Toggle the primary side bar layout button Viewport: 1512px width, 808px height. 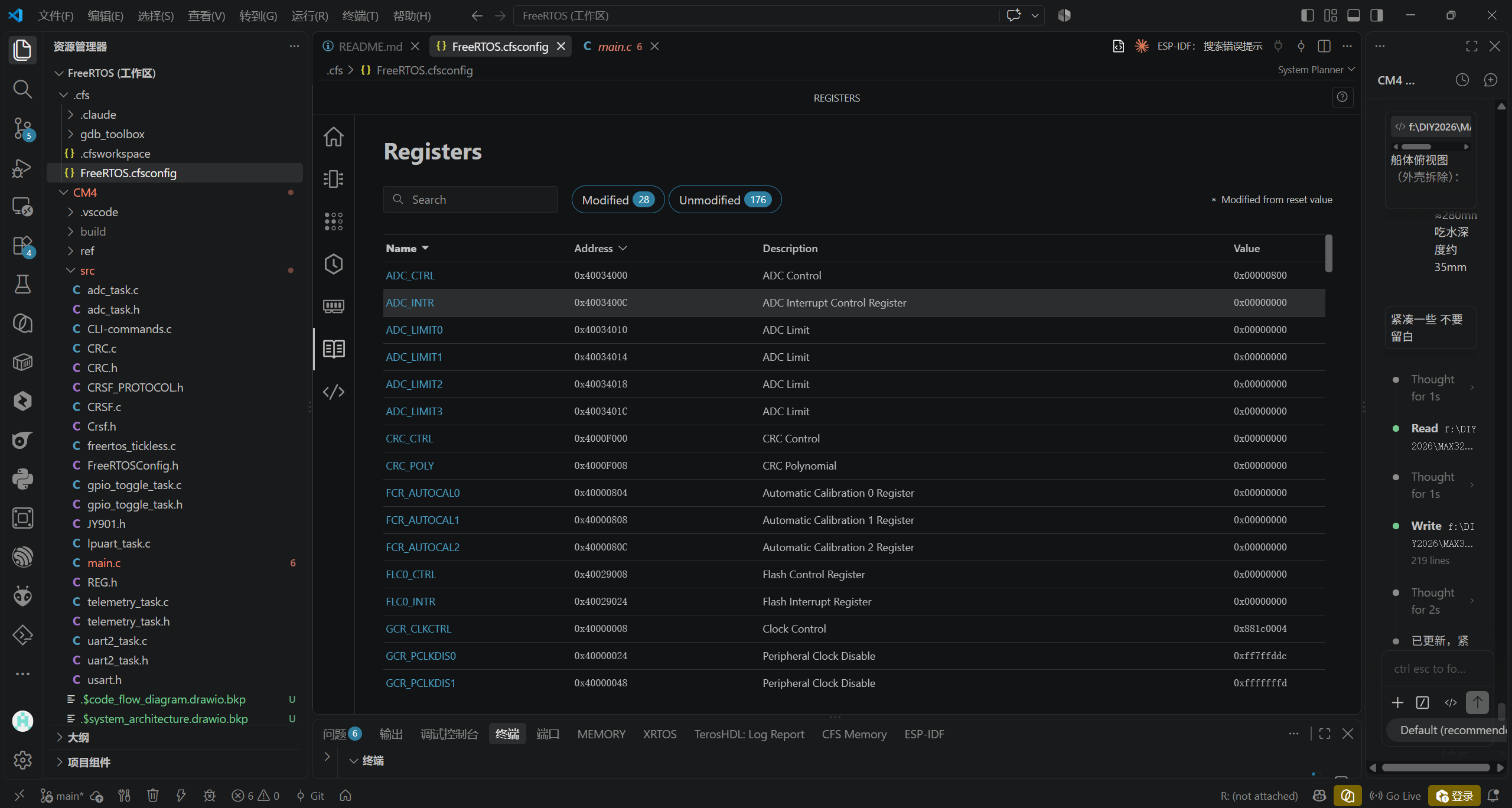tap(1308, 15)
